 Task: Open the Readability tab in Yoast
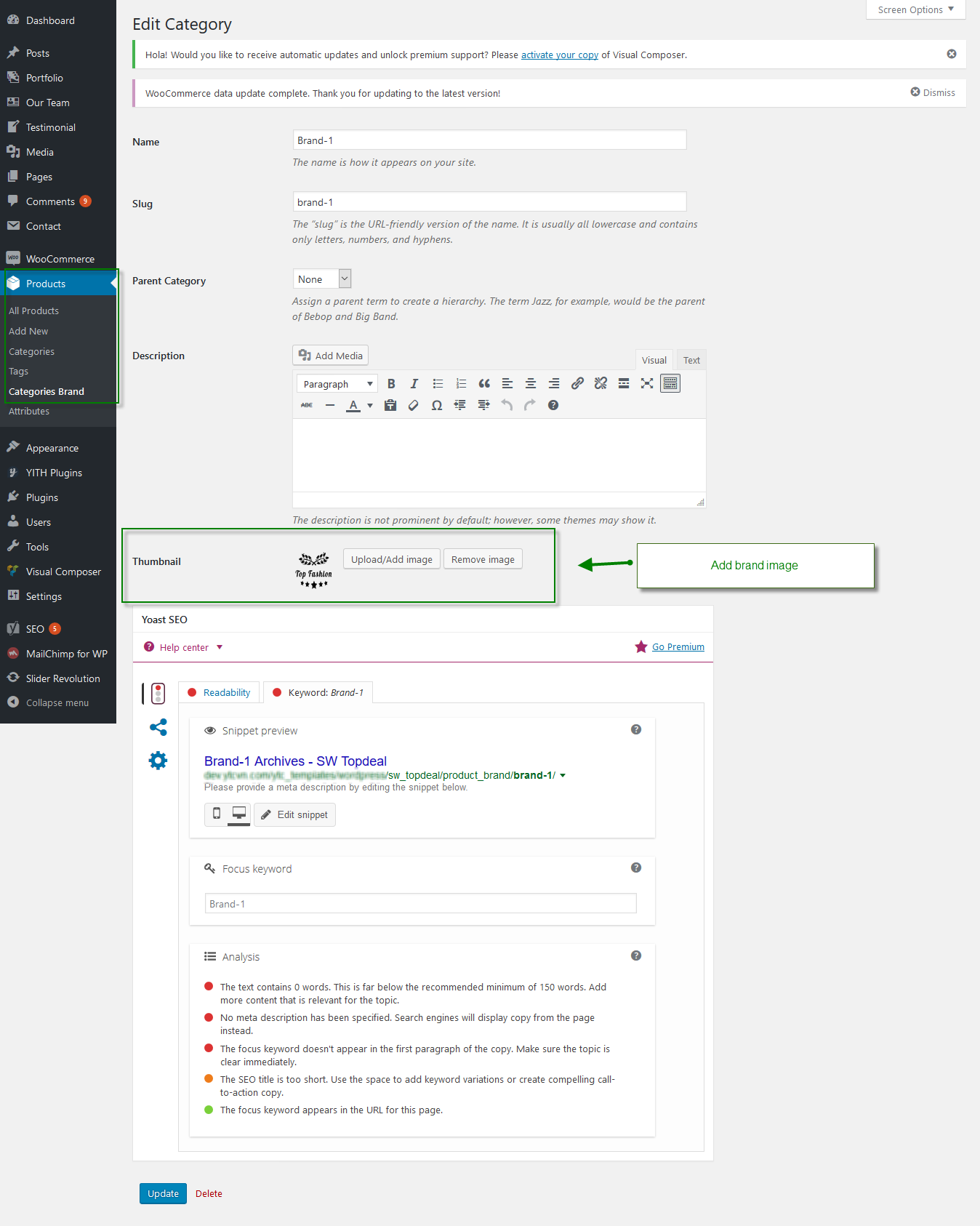[x=220, y=692]
